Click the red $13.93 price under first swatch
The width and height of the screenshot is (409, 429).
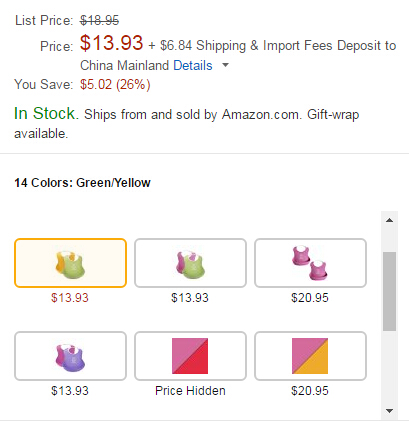click(x=70, y=297)
